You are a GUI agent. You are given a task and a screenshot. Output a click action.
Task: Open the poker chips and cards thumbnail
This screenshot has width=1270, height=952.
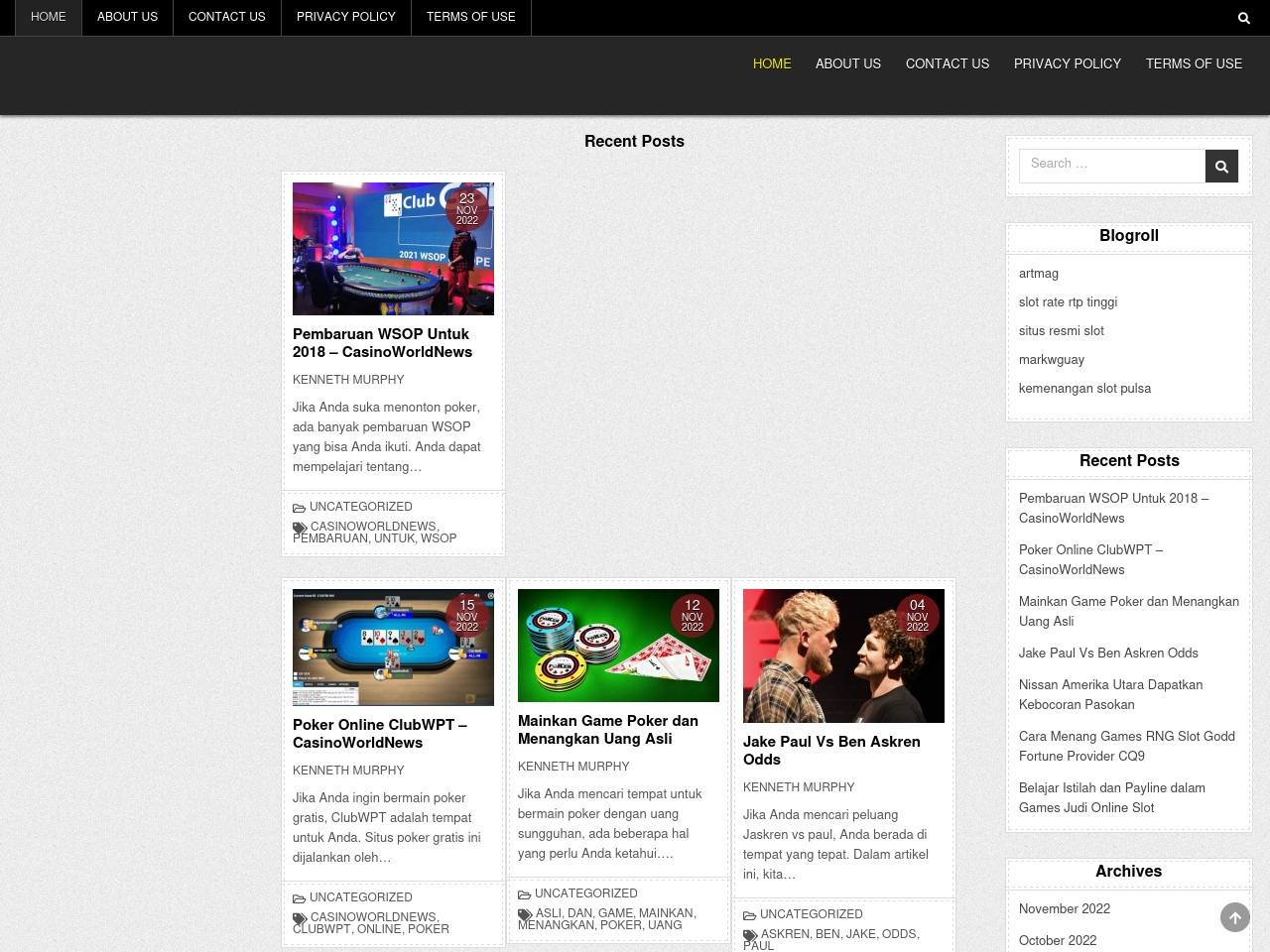pos(618,646)
